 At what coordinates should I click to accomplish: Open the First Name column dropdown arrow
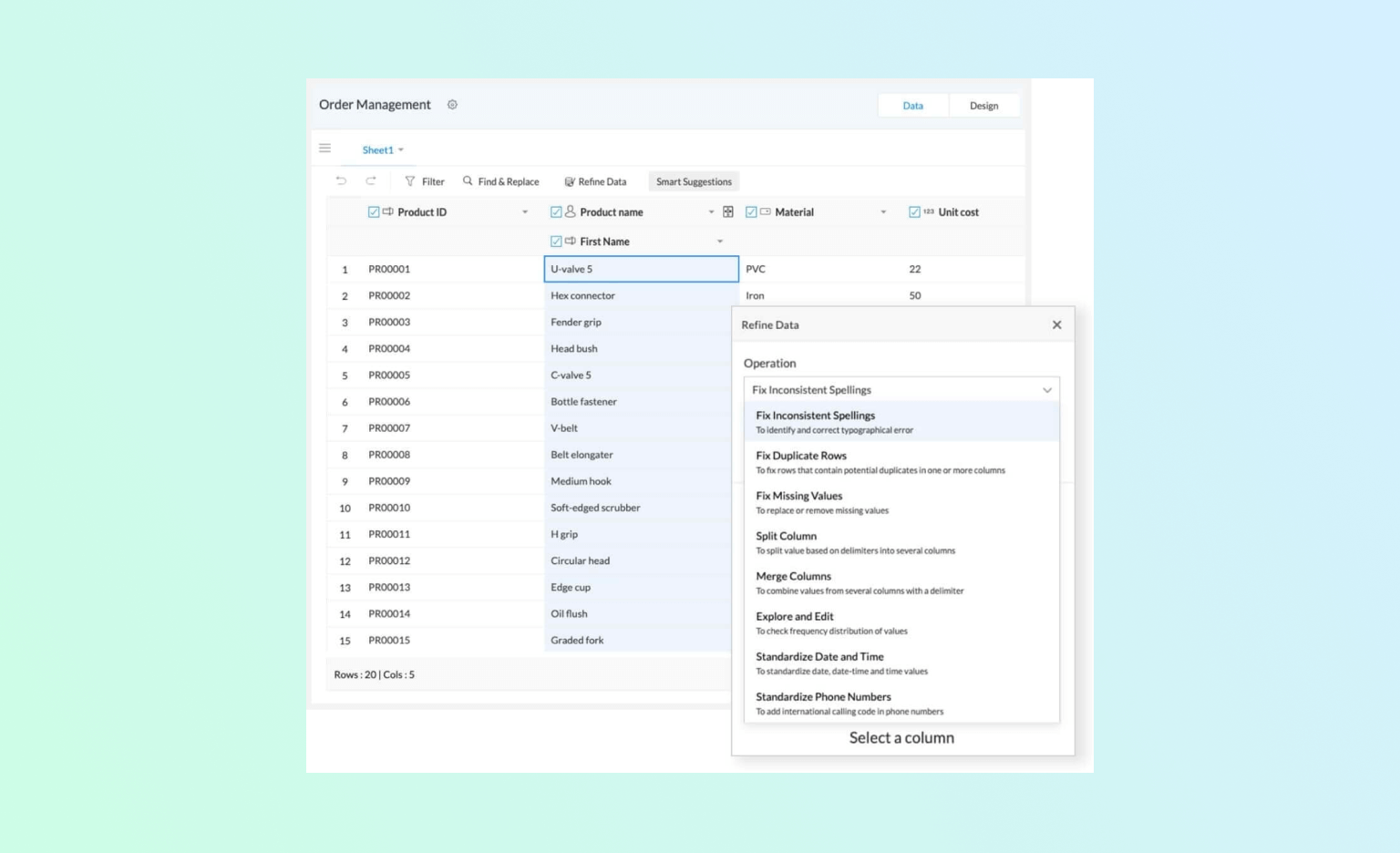click(720, 242)
